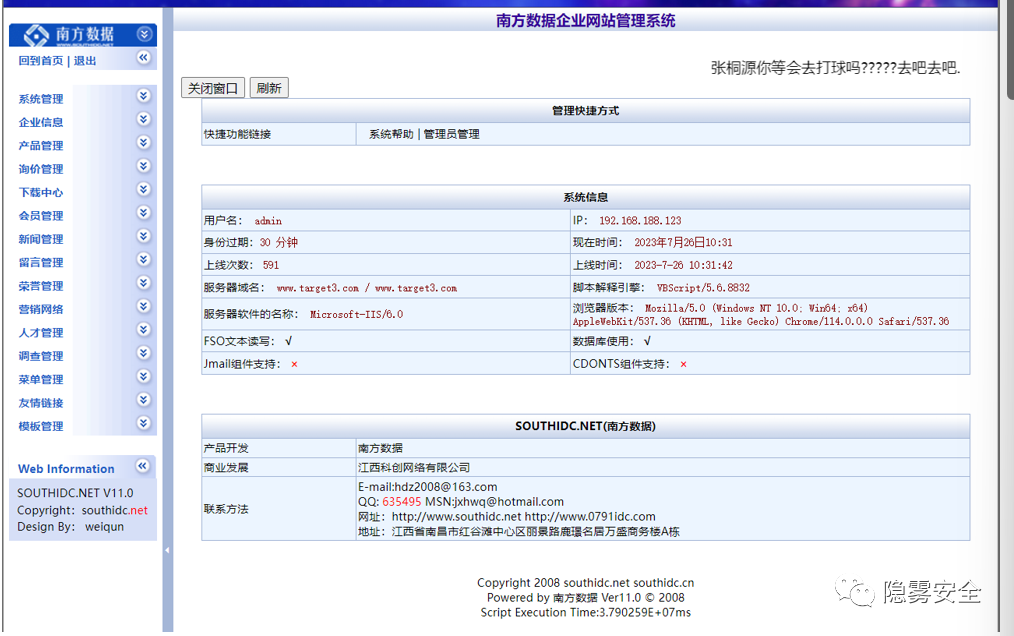This screenshot has height=636, width=1014.
Task: Hide sidebar with the splitter arrow
Action: click(167, 551)
